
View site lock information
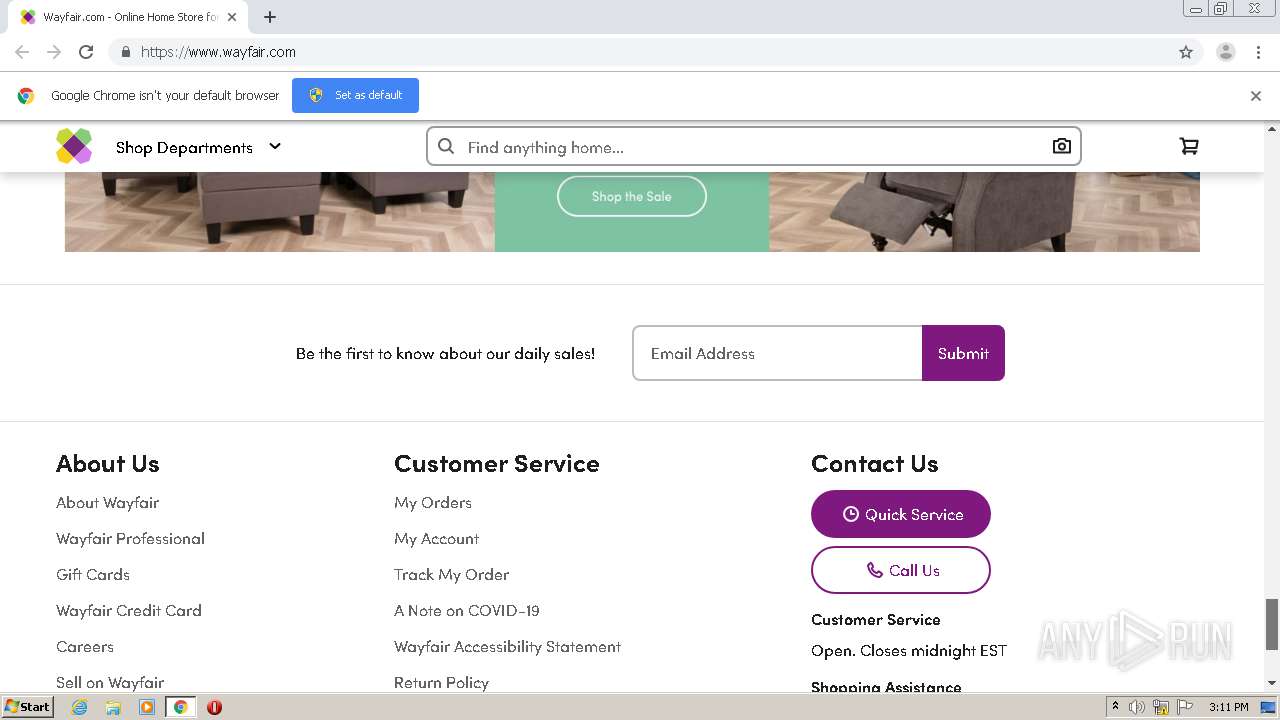point(125,52)
